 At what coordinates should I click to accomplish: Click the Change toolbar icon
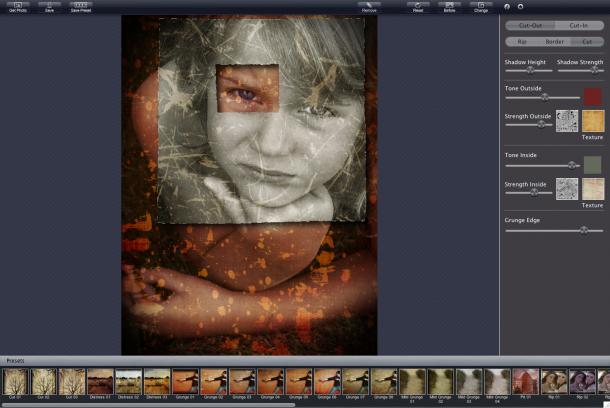tap(481, 6)
